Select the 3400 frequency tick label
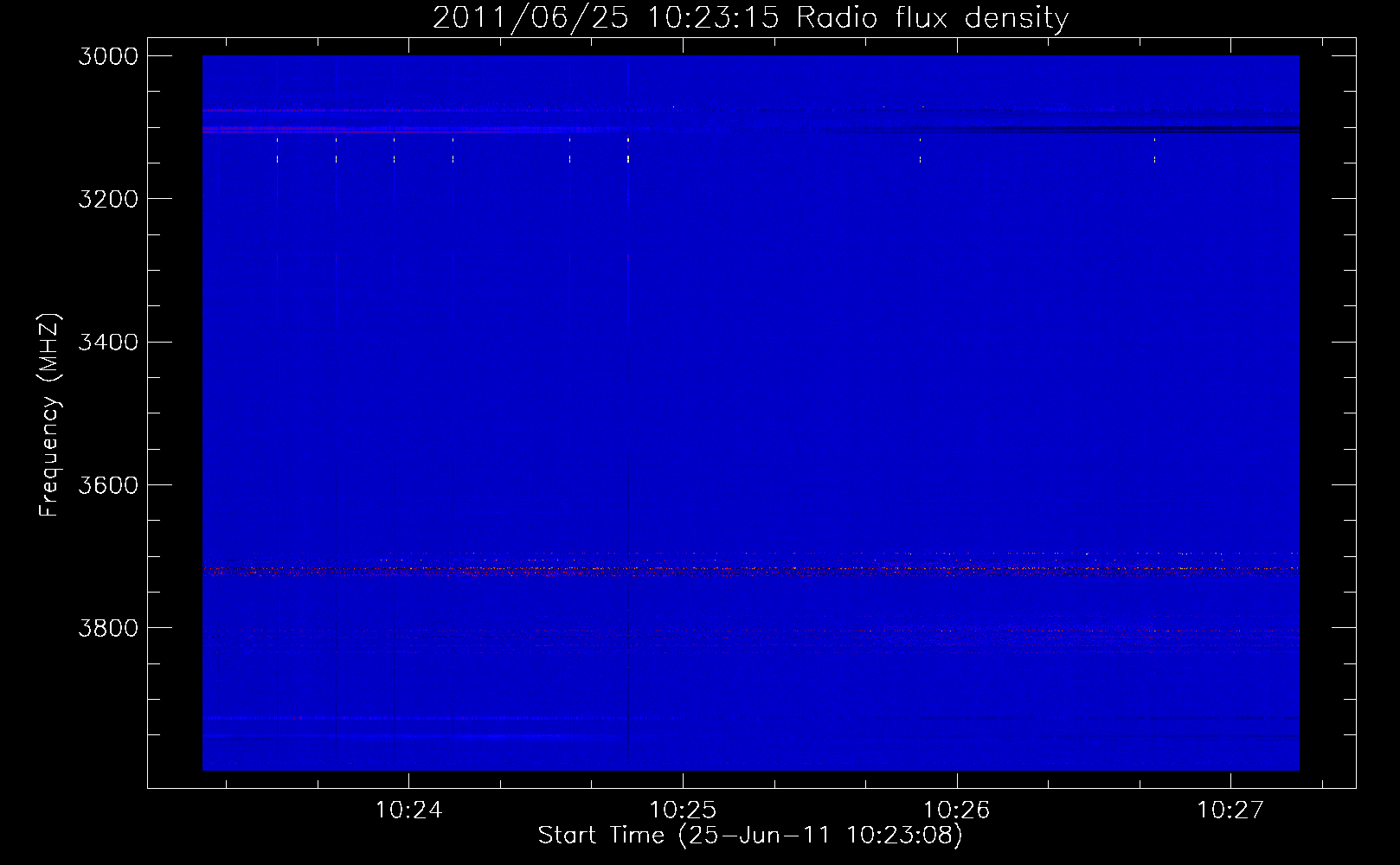 tap(108, 343)
